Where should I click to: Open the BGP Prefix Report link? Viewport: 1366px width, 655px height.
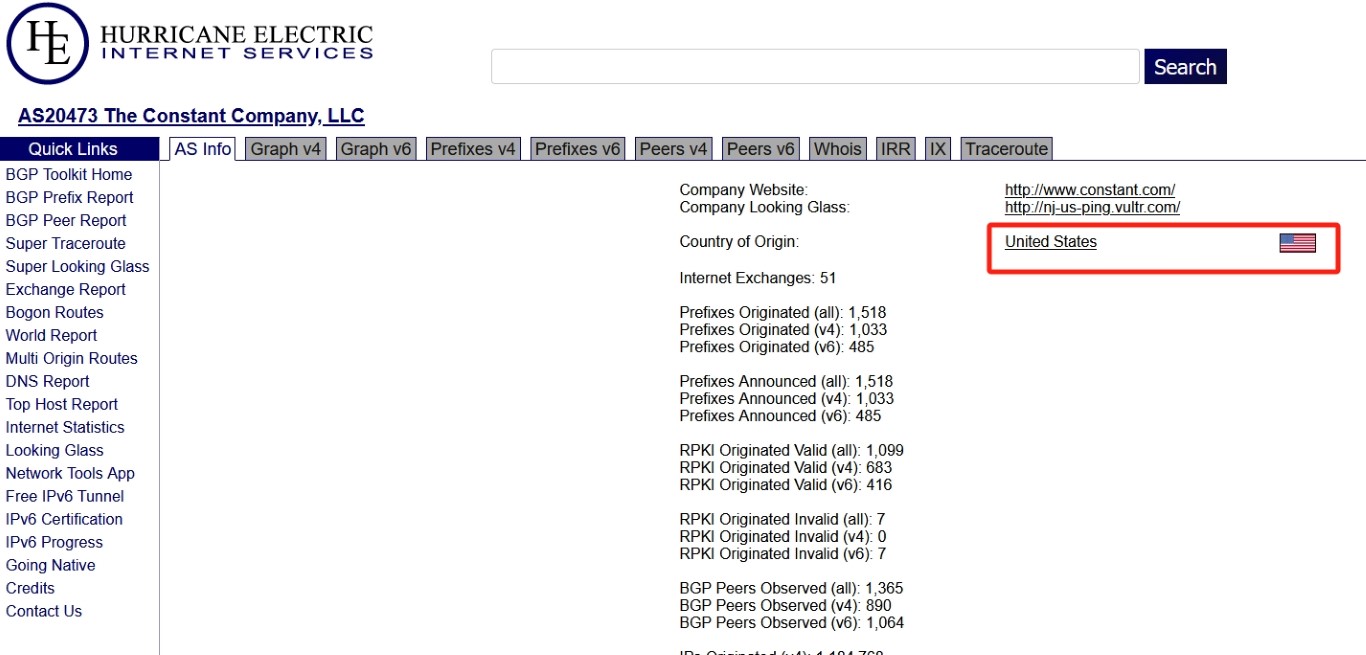70,197
